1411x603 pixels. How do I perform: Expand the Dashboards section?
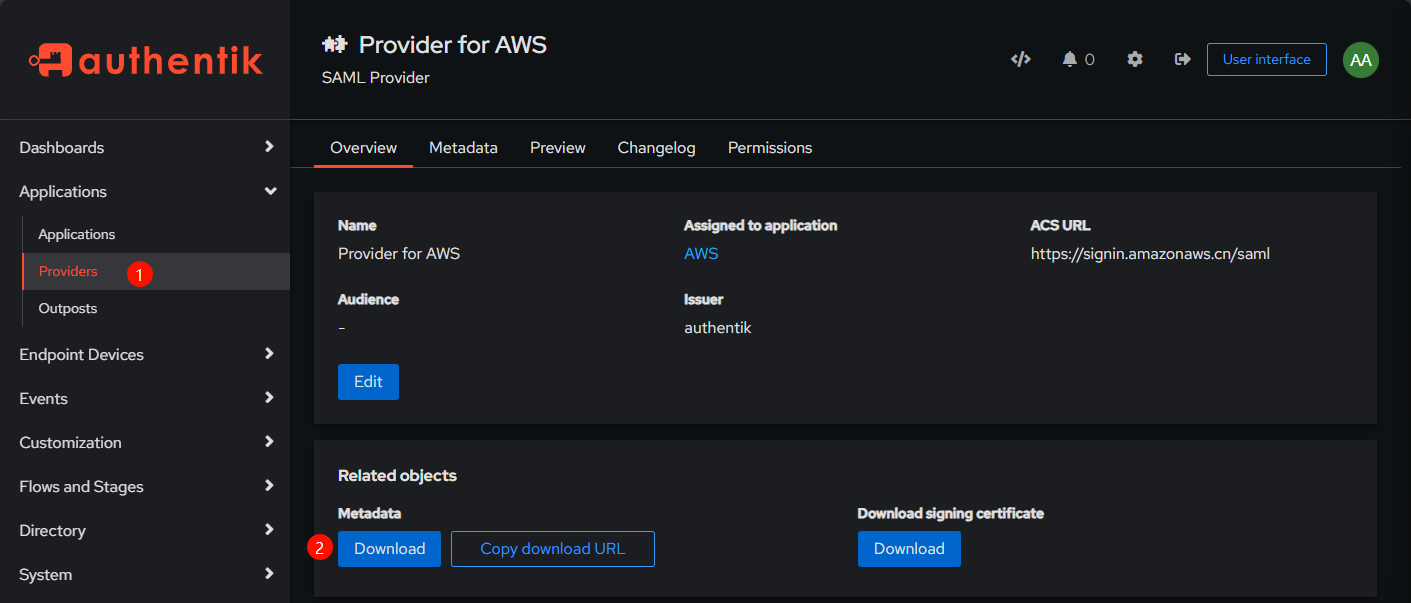(x=145, y=147)
